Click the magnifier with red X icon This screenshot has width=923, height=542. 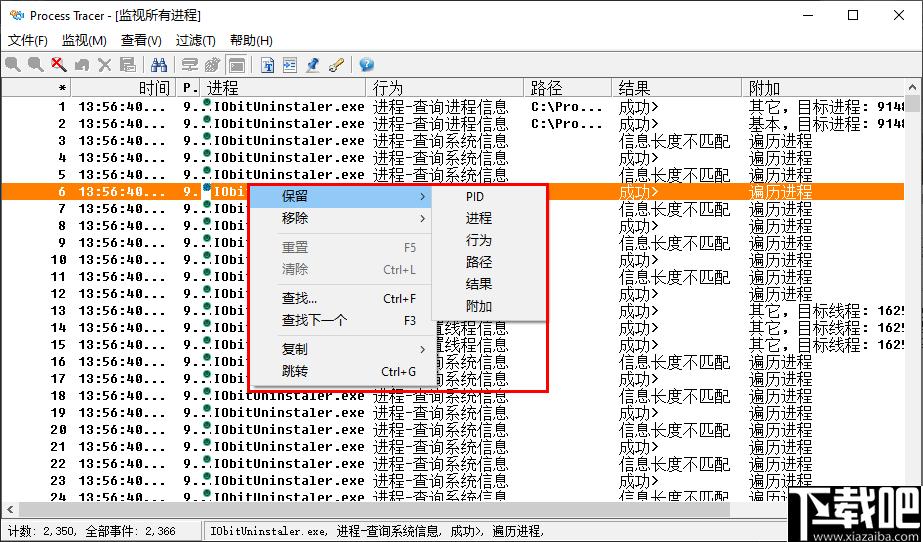[58, 64]
